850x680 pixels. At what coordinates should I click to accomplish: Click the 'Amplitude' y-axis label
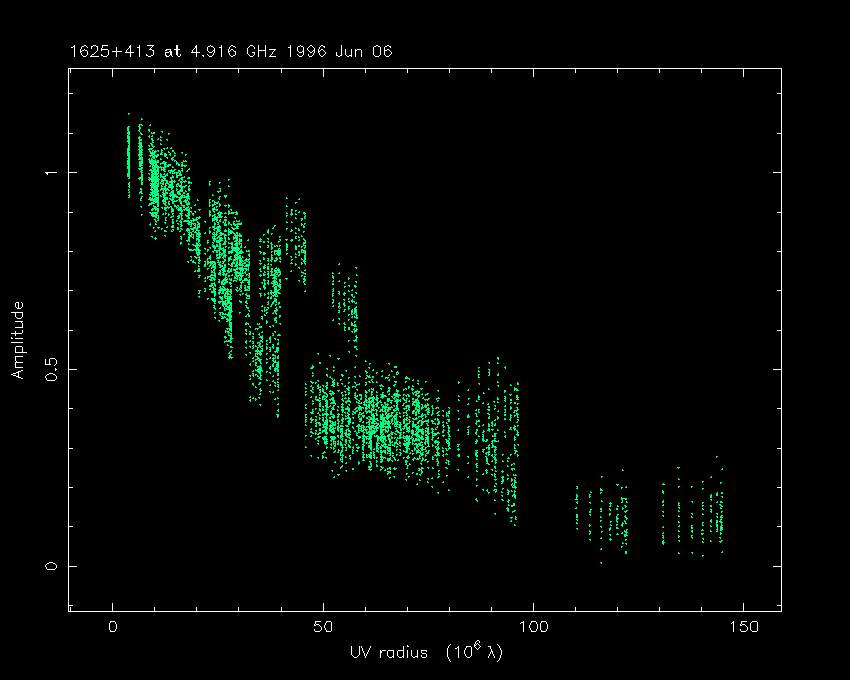click(17, 340)
